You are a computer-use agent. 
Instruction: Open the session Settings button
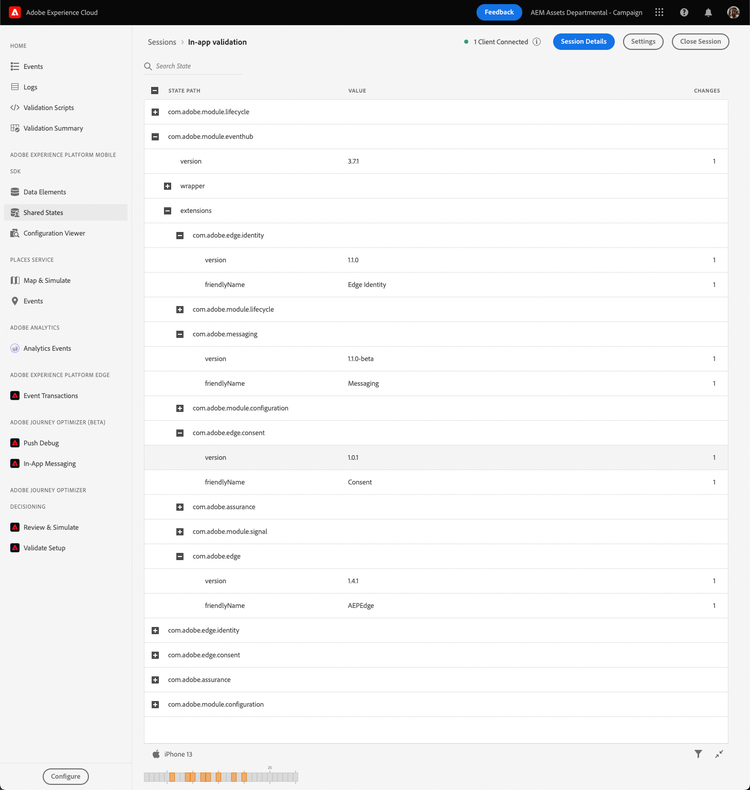[x=643, y=42]
